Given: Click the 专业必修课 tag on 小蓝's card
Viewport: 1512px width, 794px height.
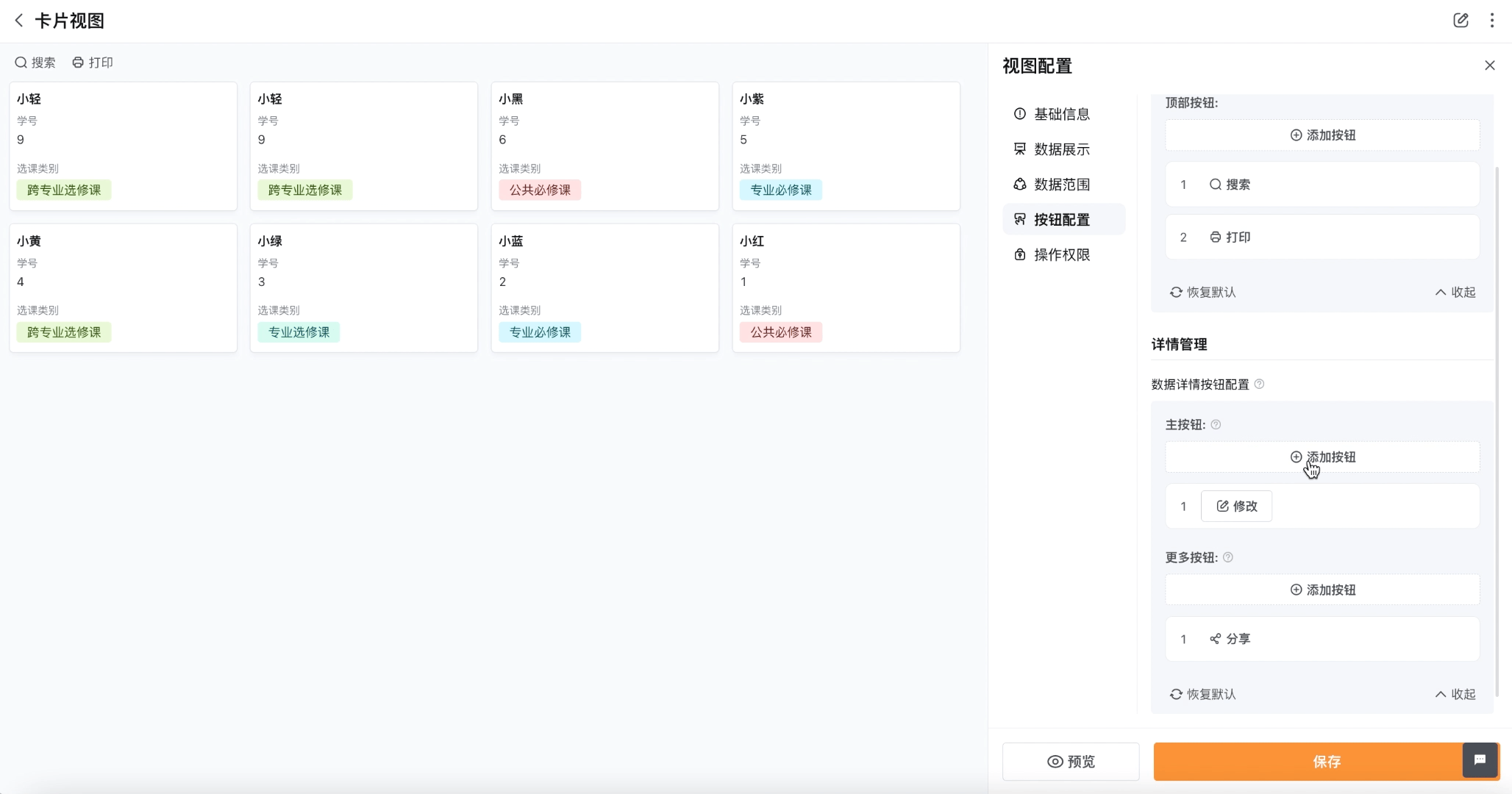Looking at the screenshot, I should coord(540,332).
